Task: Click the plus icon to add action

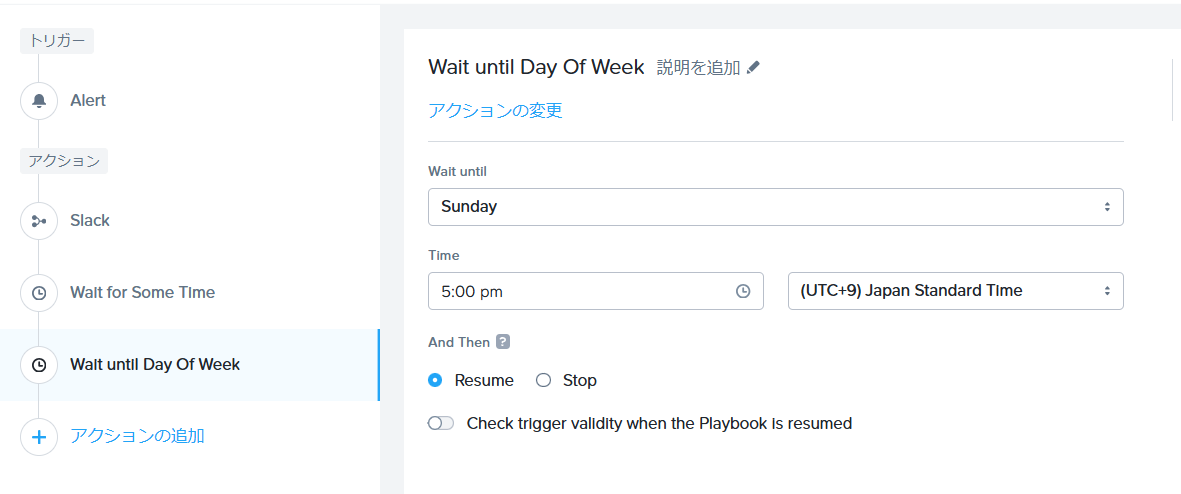Action: point(39,437)
